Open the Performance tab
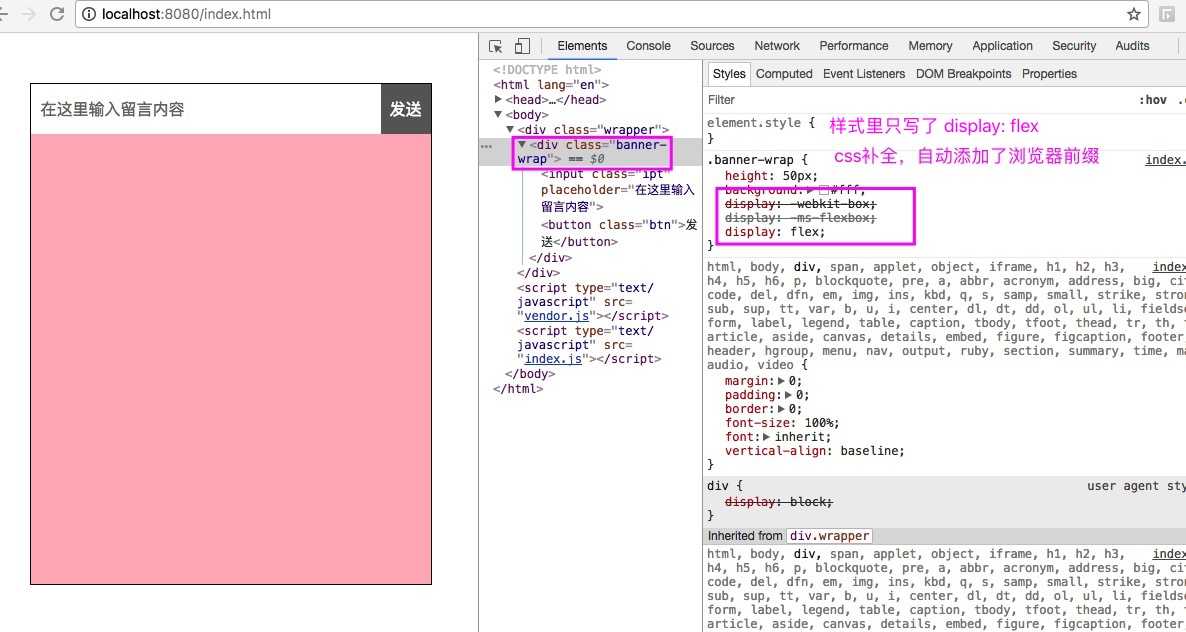 853,46
